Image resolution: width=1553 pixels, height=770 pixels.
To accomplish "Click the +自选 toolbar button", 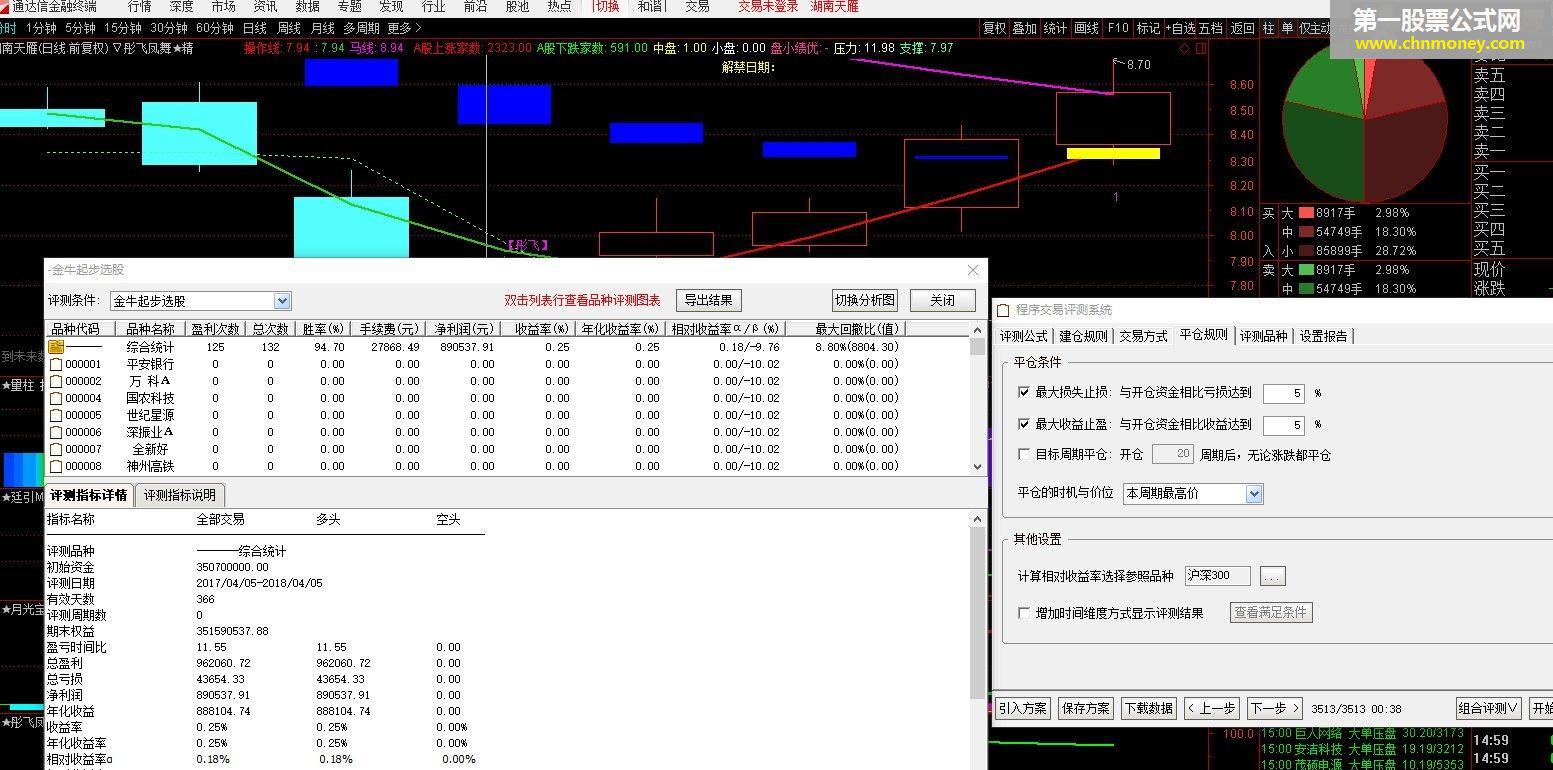I will (1180, 29).
